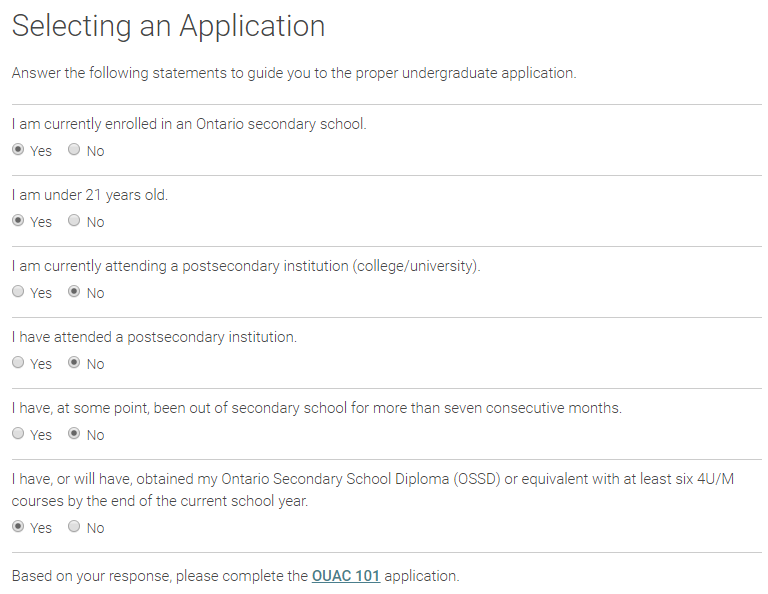
Task: Set No for out of school seven consecutive months
Action: click(74, 433)
